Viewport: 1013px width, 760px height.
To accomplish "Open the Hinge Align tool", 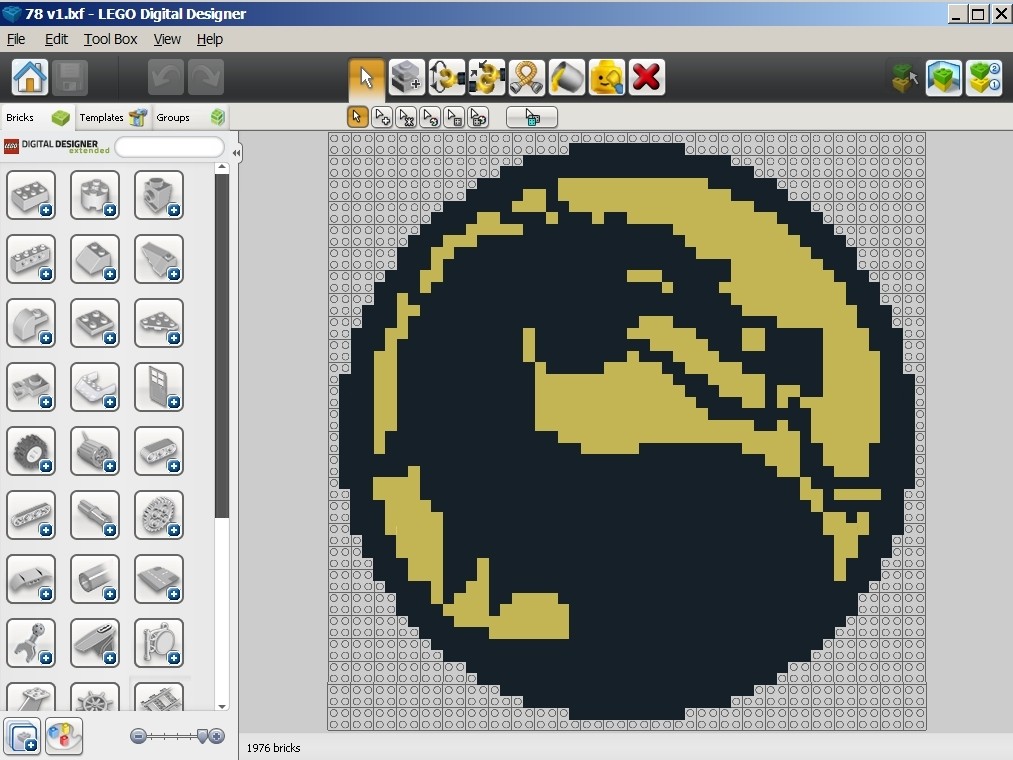I will pyautogui.click(x=486, y=78).
